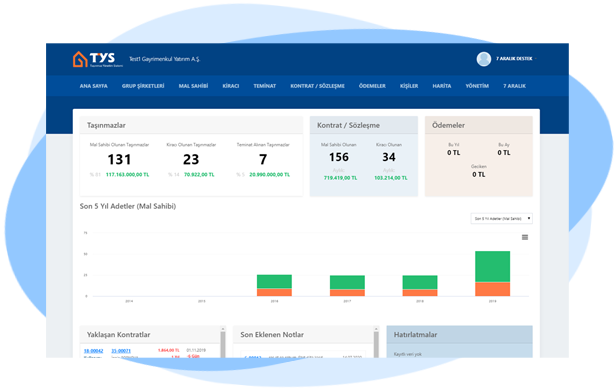Click the green 2017 bar segment
Viewport: 615px width, 392px height.
tap(347, 283)
